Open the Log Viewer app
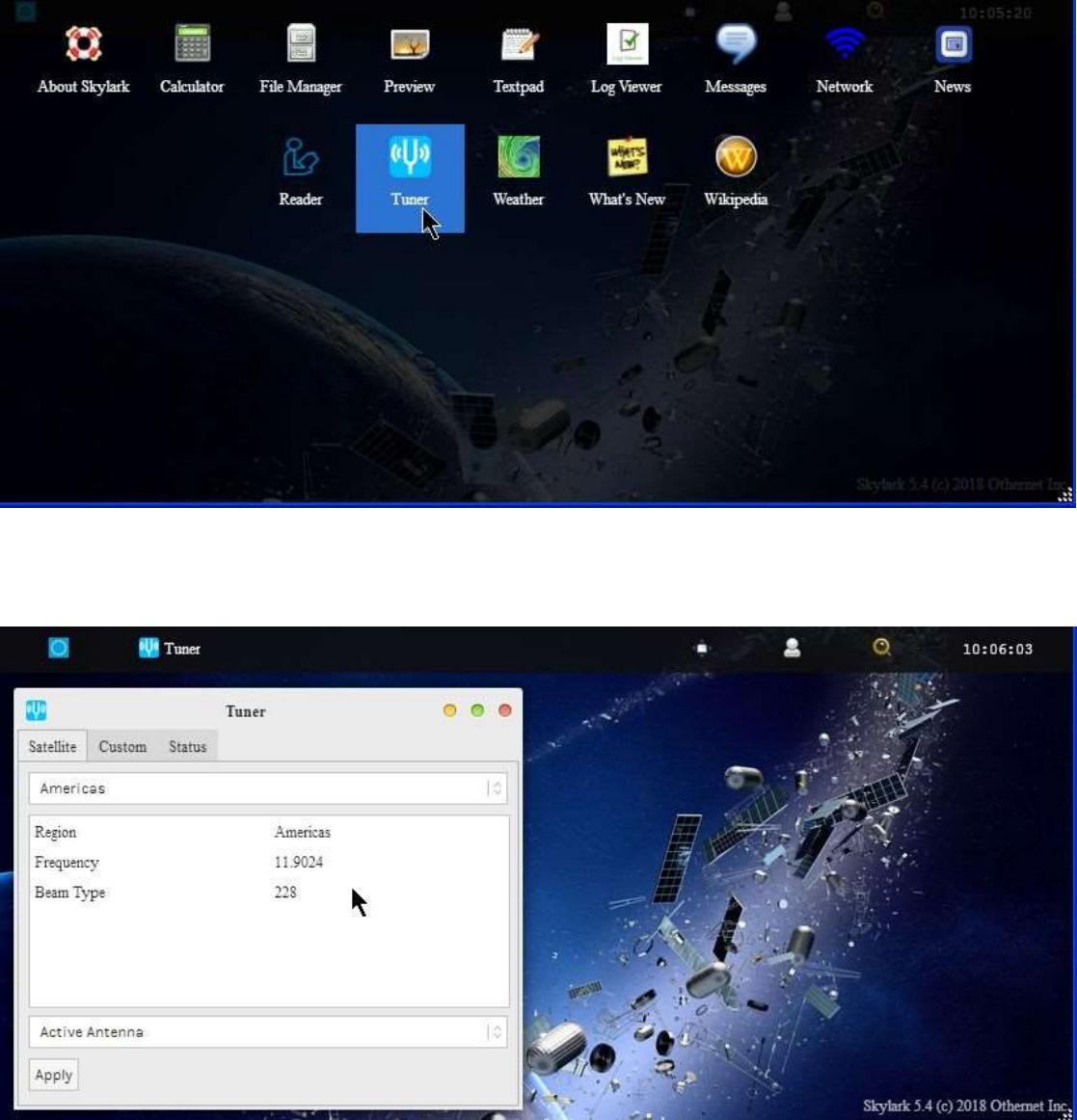Screen dimensions: 1077x1120 (x=627, y=61)
